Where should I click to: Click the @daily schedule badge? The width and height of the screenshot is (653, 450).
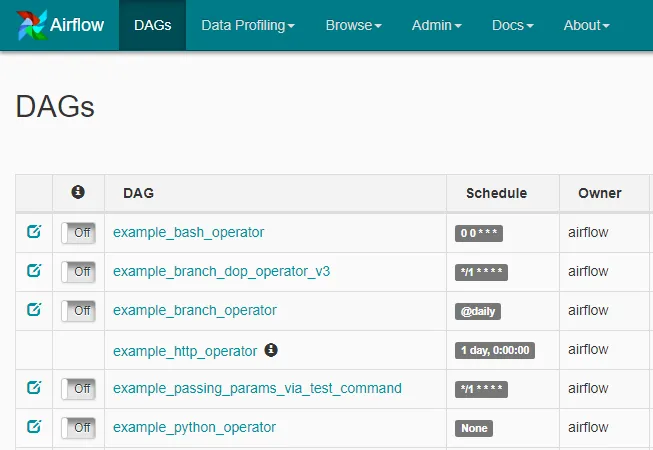(x=478, y=311)
